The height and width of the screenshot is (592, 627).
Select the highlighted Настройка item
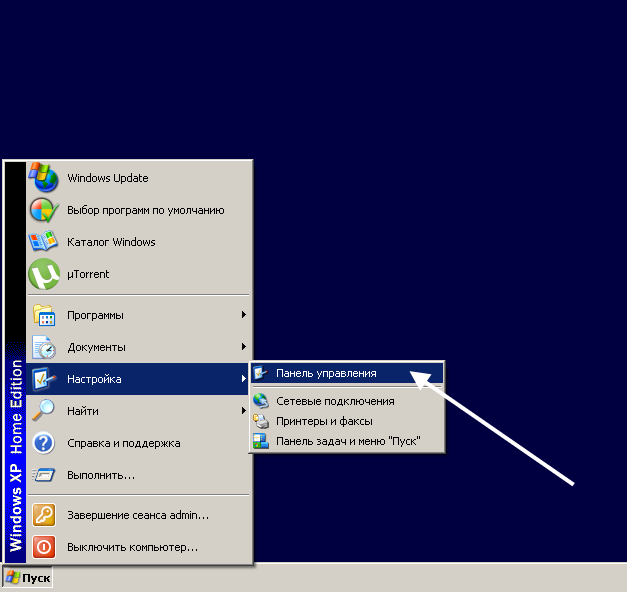click(x=138, y=379)
